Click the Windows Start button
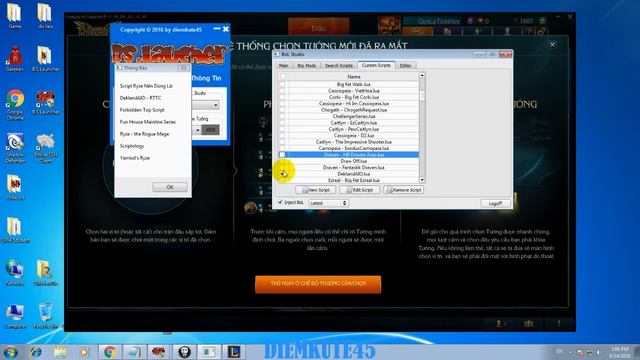Image resolution: width=640 pixels, height=360 pixels. coord(10,352)
